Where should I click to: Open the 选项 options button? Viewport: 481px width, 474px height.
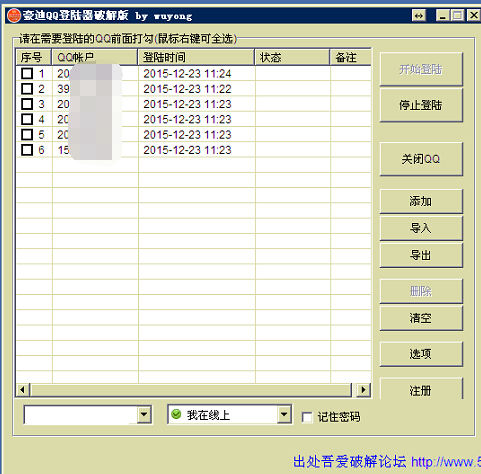point(421,354)
